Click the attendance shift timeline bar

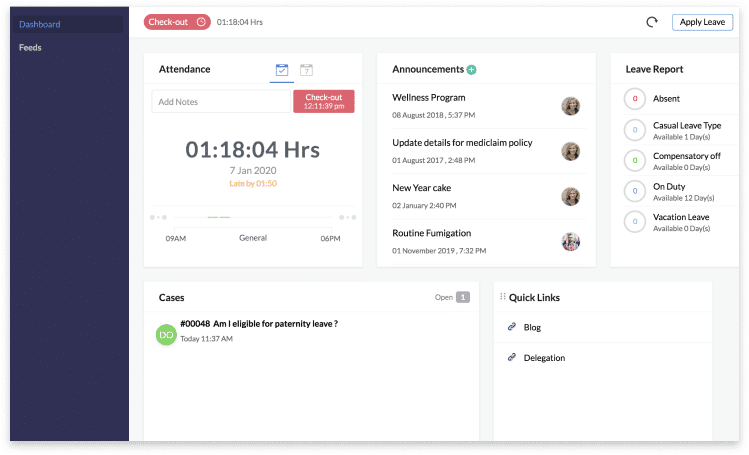[253, 217]
